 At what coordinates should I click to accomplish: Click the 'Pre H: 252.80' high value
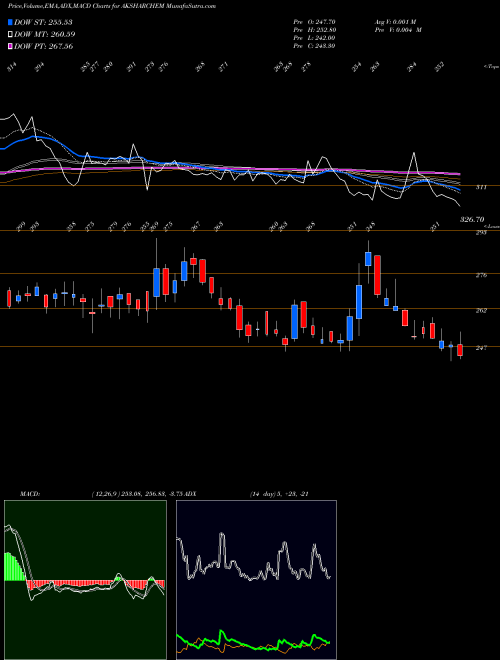(314, 30)
